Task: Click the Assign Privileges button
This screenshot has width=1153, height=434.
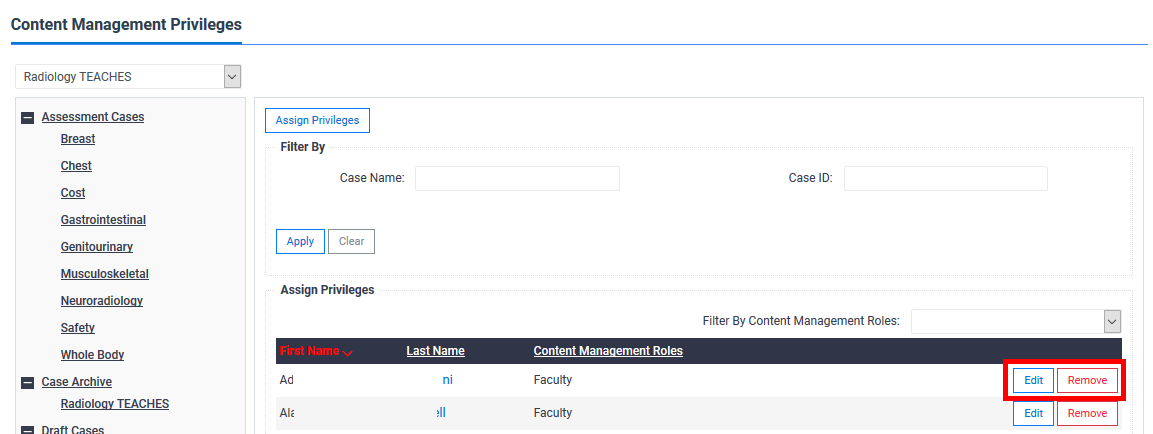Action: point(317,121)
